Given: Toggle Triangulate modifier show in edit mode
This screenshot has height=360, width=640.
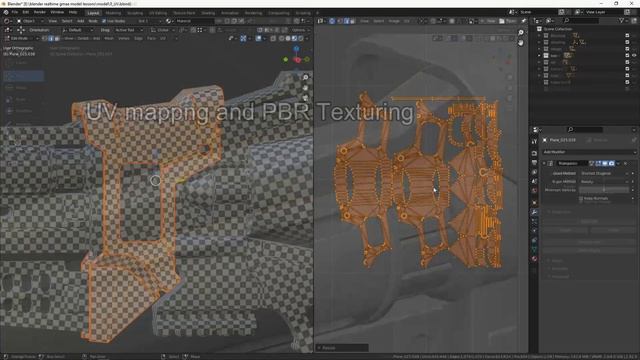Looking at the screenshot, I should pos(598,163).
